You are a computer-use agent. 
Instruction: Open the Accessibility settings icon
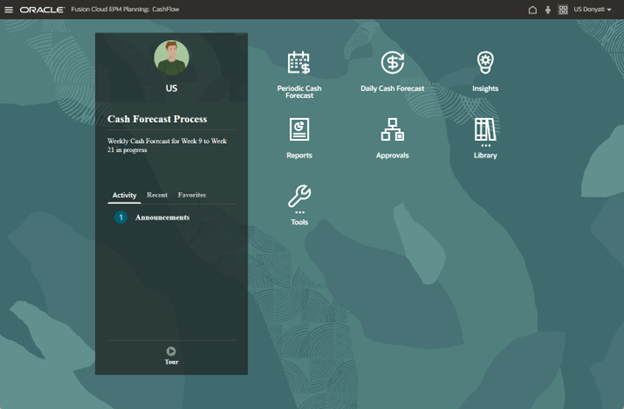pyautogui.click(x=548, y=9)
